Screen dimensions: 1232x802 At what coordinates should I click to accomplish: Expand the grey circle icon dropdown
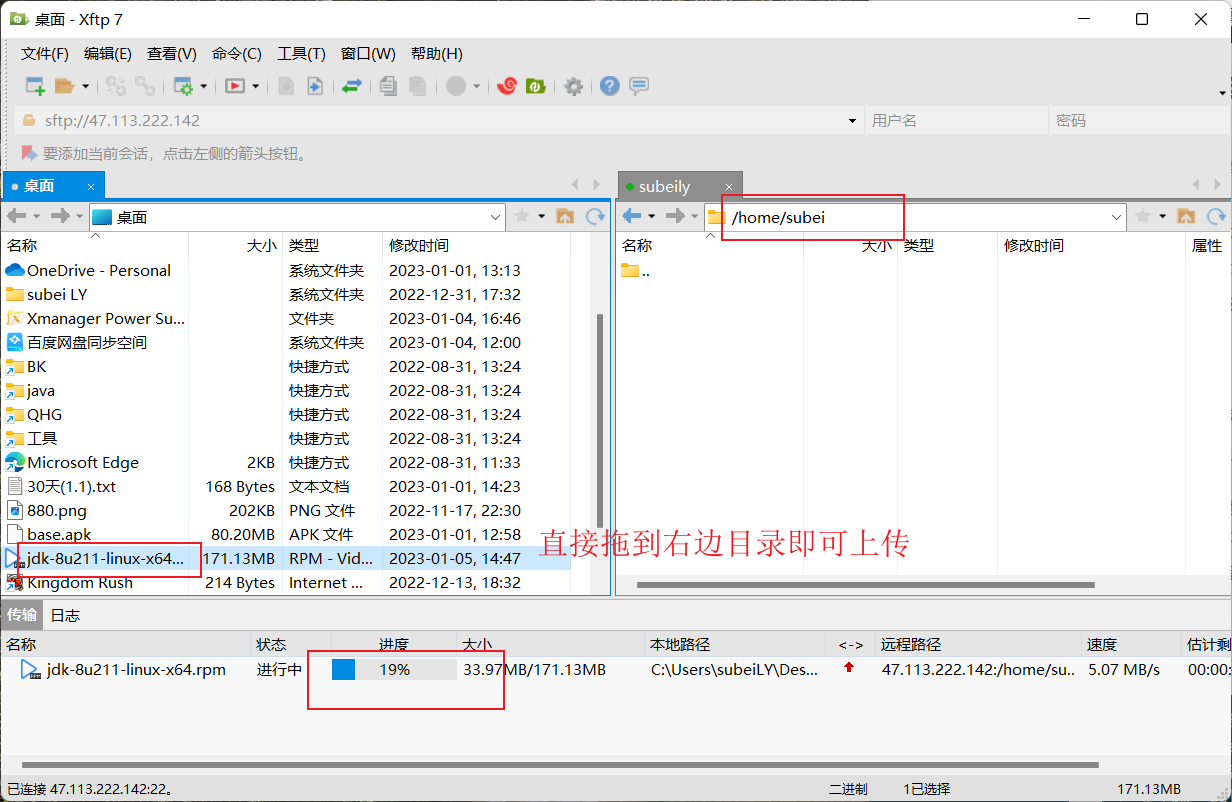[x=476, y=87]
